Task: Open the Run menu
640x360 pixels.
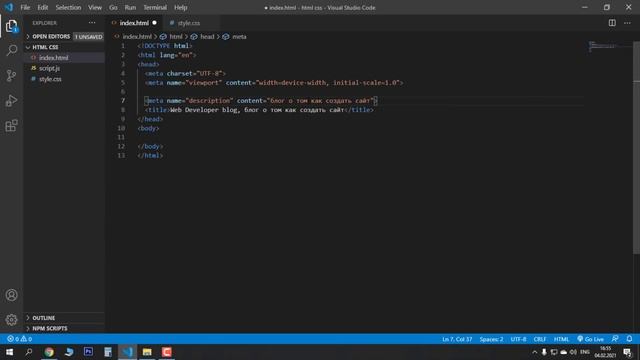Action: click(x=130, y=7)
